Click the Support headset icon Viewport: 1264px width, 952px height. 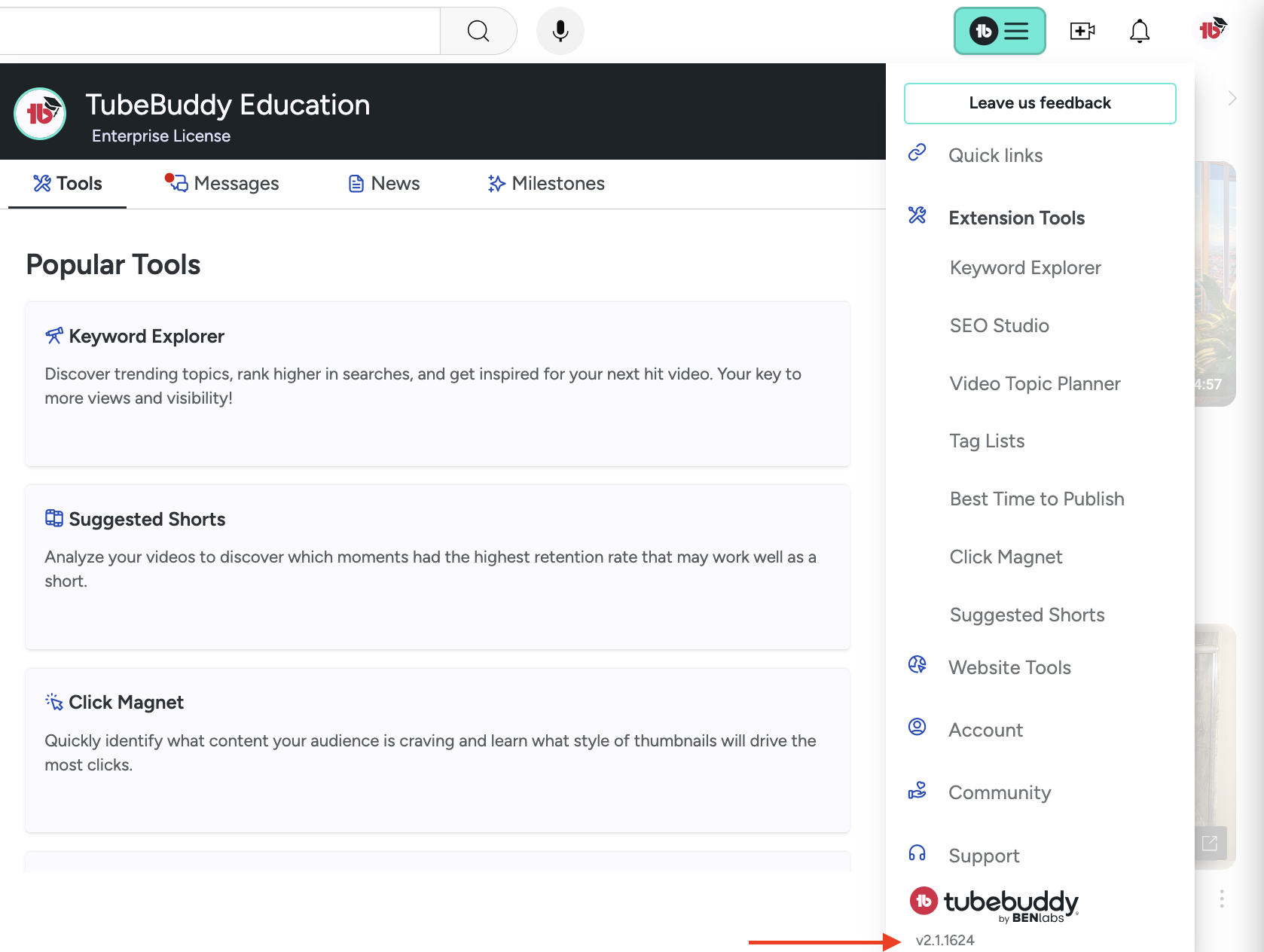[917, 853]
